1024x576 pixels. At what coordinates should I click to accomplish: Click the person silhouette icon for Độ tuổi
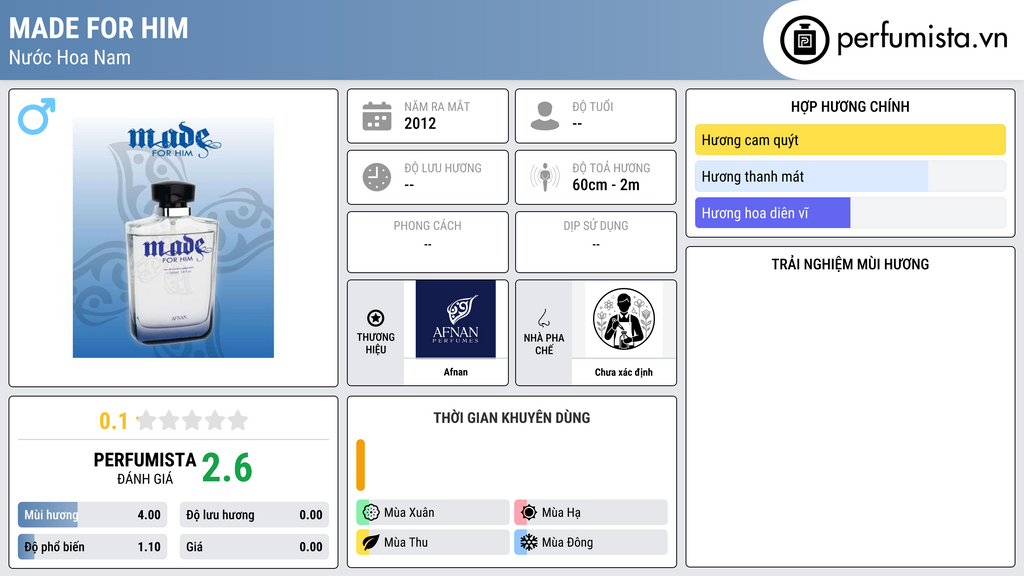pyautogui.click(x=545, y=116)
